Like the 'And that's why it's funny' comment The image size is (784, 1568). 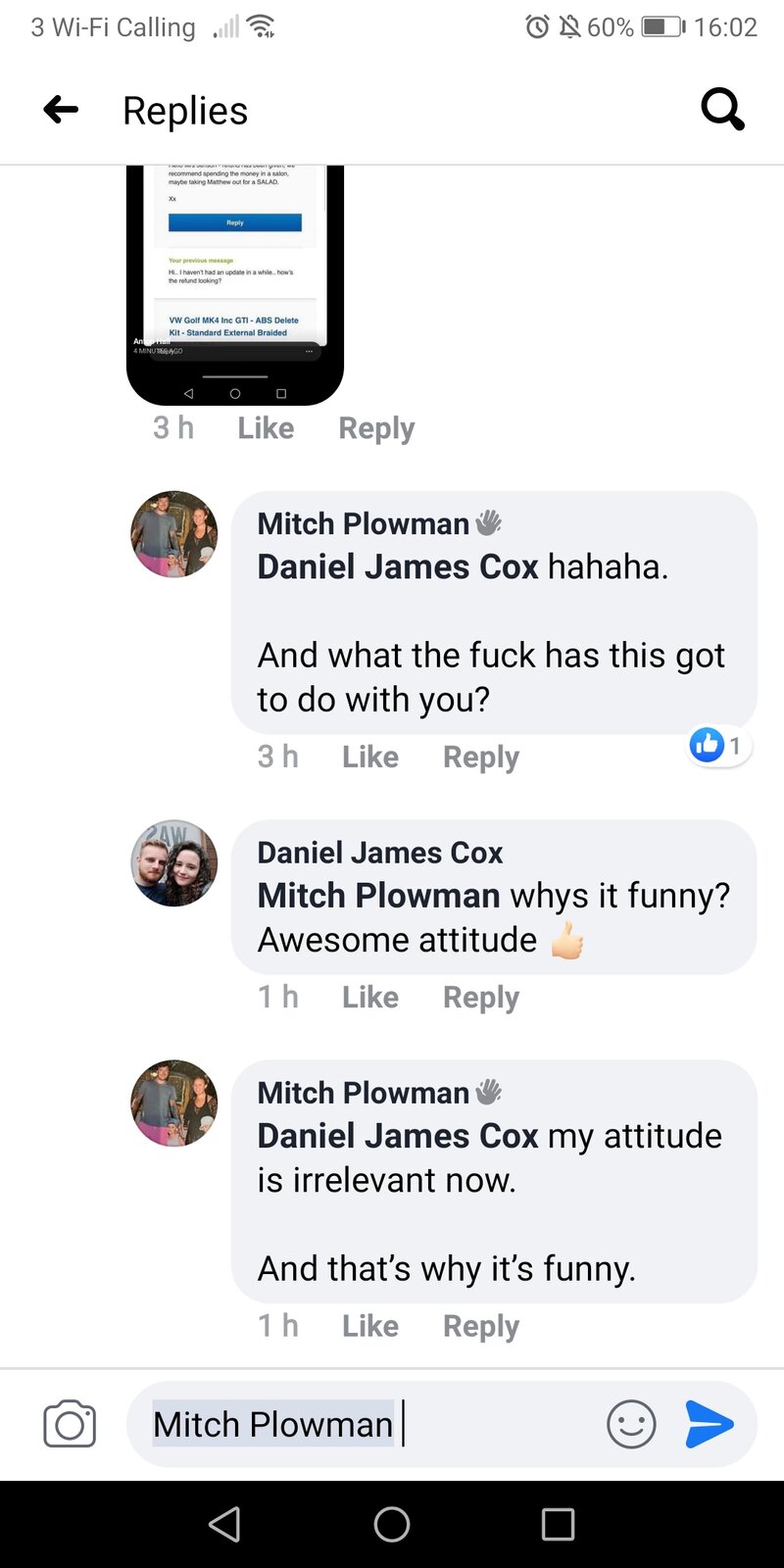[x=369, y=1326]
